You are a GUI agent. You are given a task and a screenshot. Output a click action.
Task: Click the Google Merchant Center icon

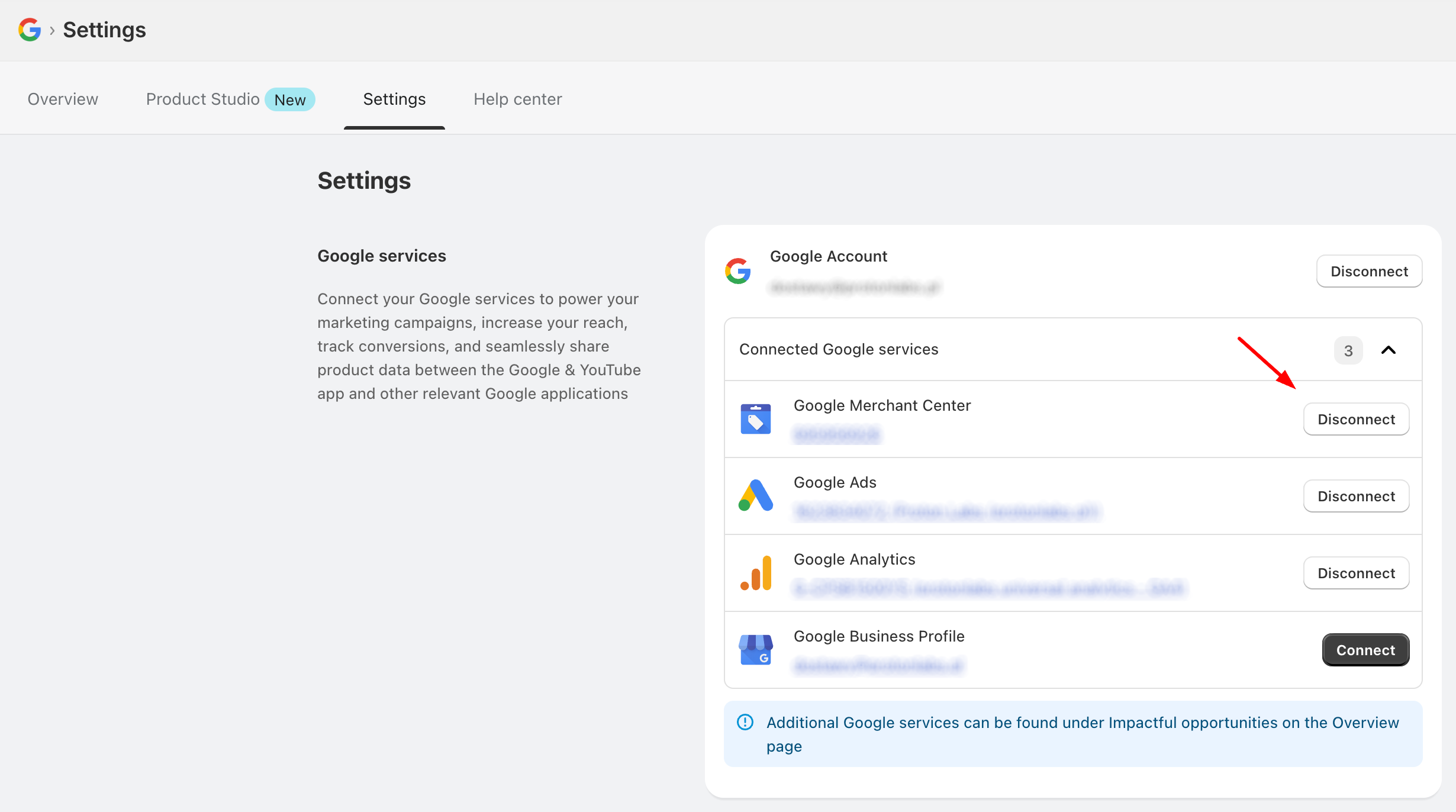coord(756,418)
